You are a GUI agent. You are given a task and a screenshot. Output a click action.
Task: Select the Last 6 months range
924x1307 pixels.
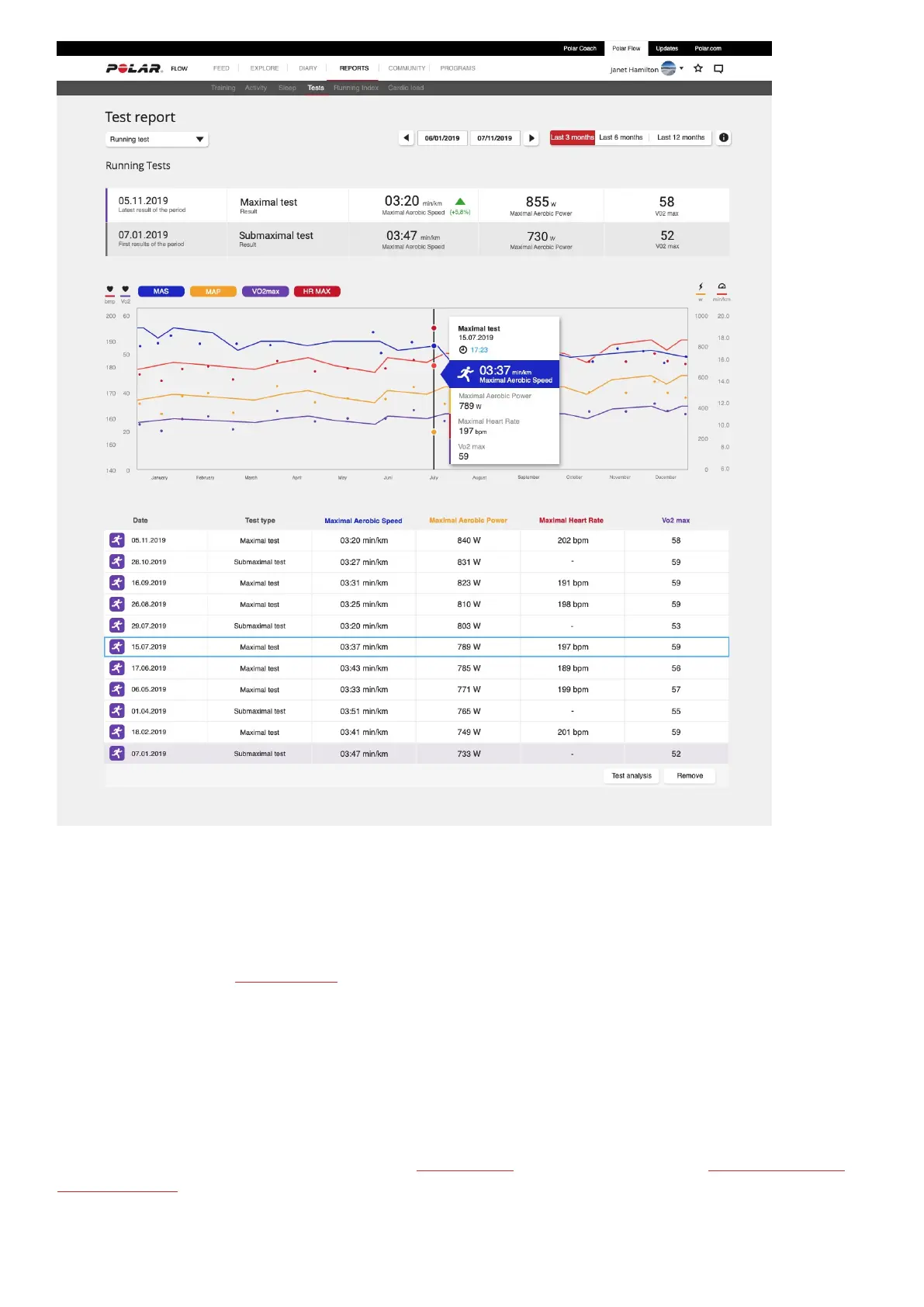621,137
